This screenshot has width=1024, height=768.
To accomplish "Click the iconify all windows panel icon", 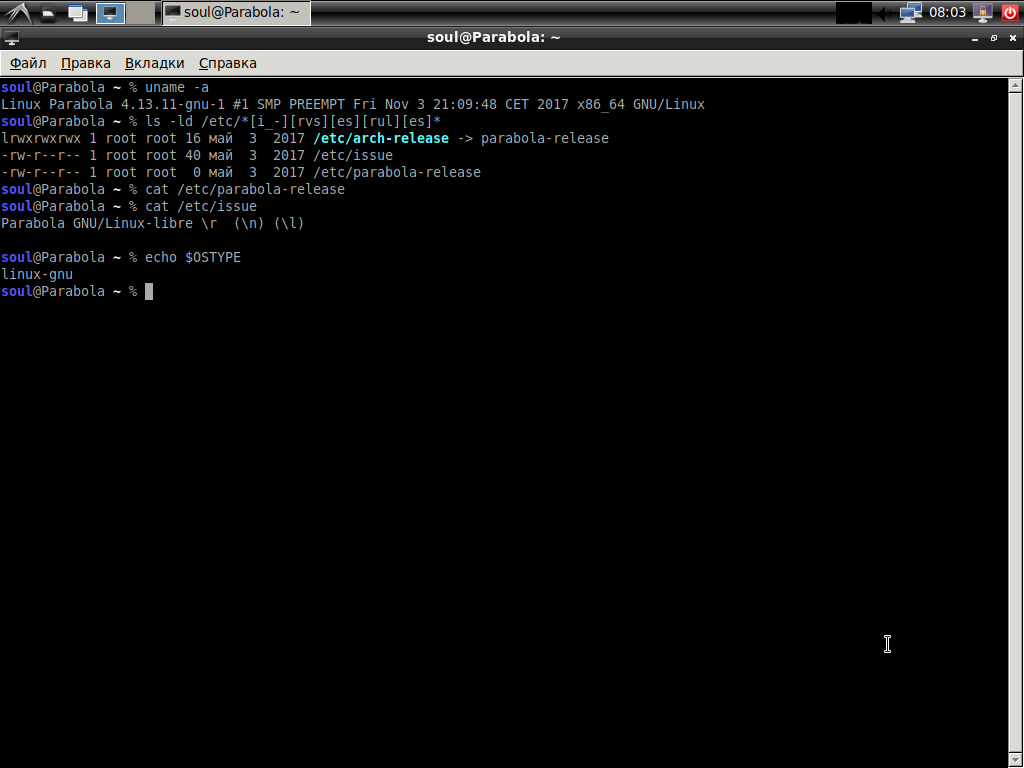I will click(x=78, y=12).
